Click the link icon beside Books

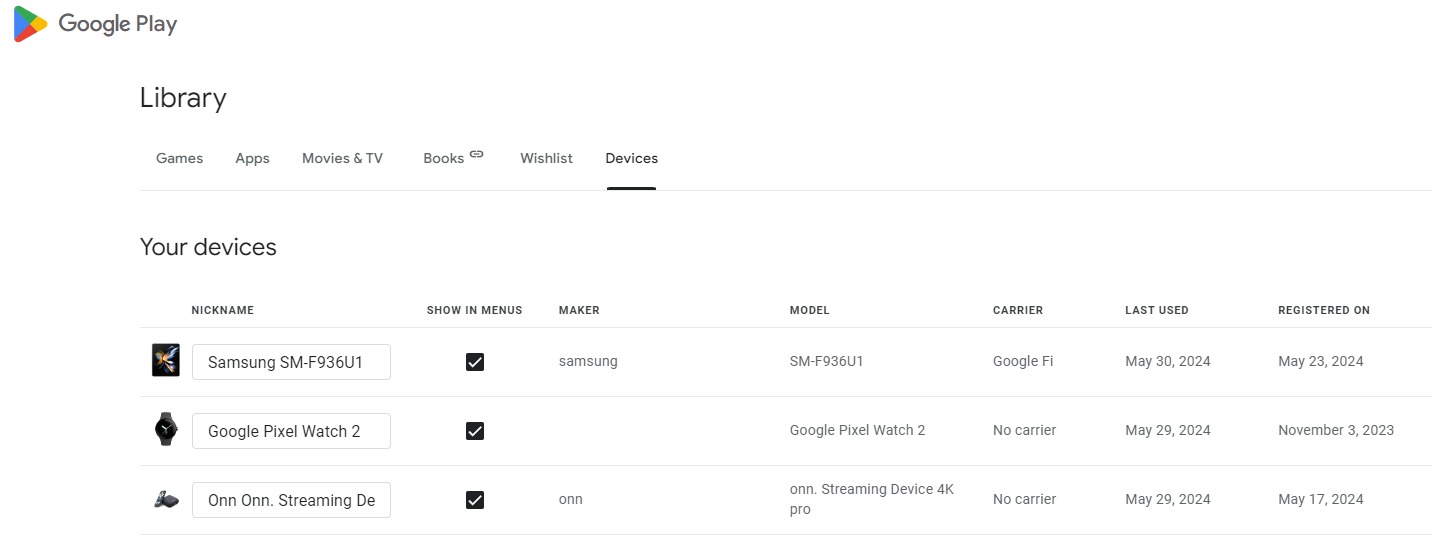pos(477,154)
